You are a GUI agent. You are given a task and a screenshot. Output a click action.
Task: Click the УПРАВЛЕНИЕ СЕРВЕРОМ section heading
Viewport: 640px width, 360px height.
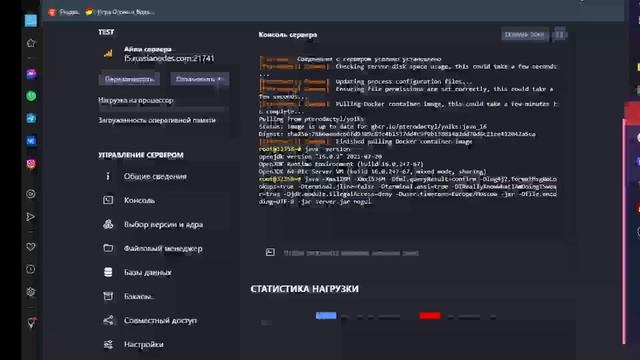[x=141, y=155]
